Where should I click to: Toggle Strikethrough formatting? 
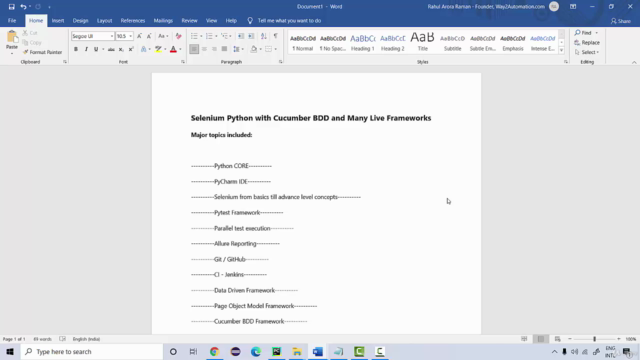(111, 49)
